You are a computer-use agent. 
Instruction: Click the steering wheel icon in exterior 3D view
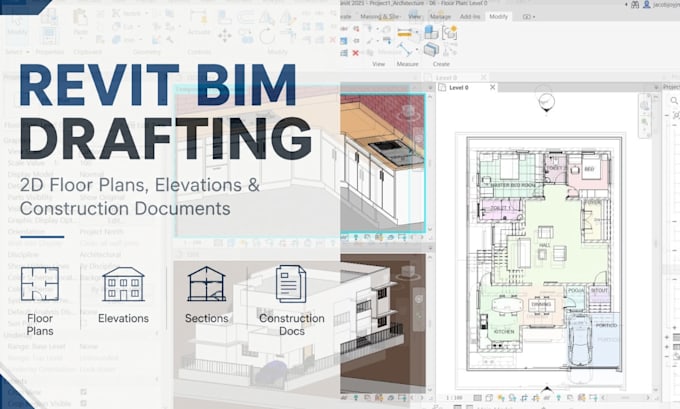tap(419, 299)
